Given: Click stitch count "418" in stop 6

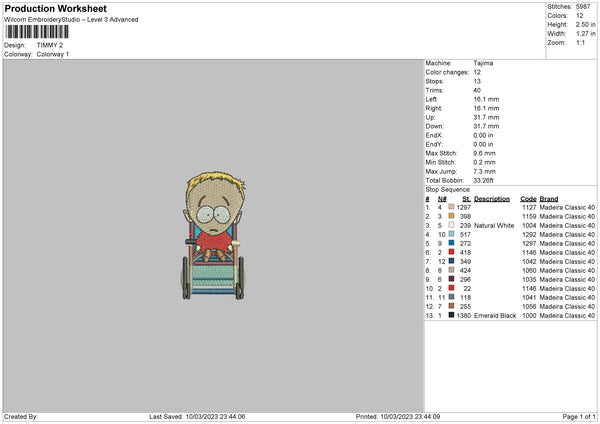Looking at the screenshot, I should pos(465,253).
